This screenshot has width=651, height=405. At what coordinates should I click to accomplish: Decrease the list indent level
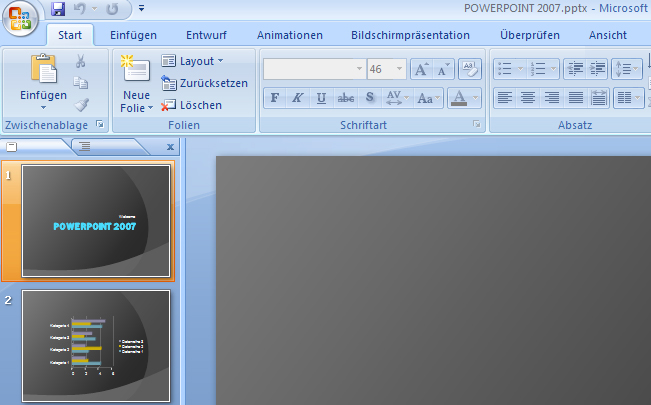pos(575,69)
